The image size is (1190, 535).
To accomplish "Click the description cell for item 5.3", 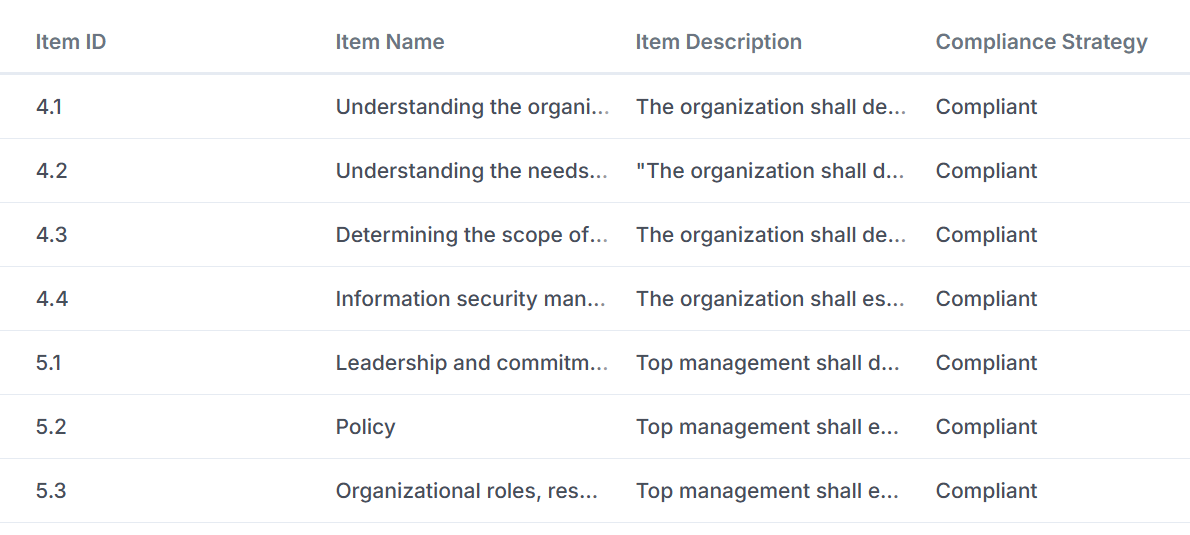I will 767,491.
